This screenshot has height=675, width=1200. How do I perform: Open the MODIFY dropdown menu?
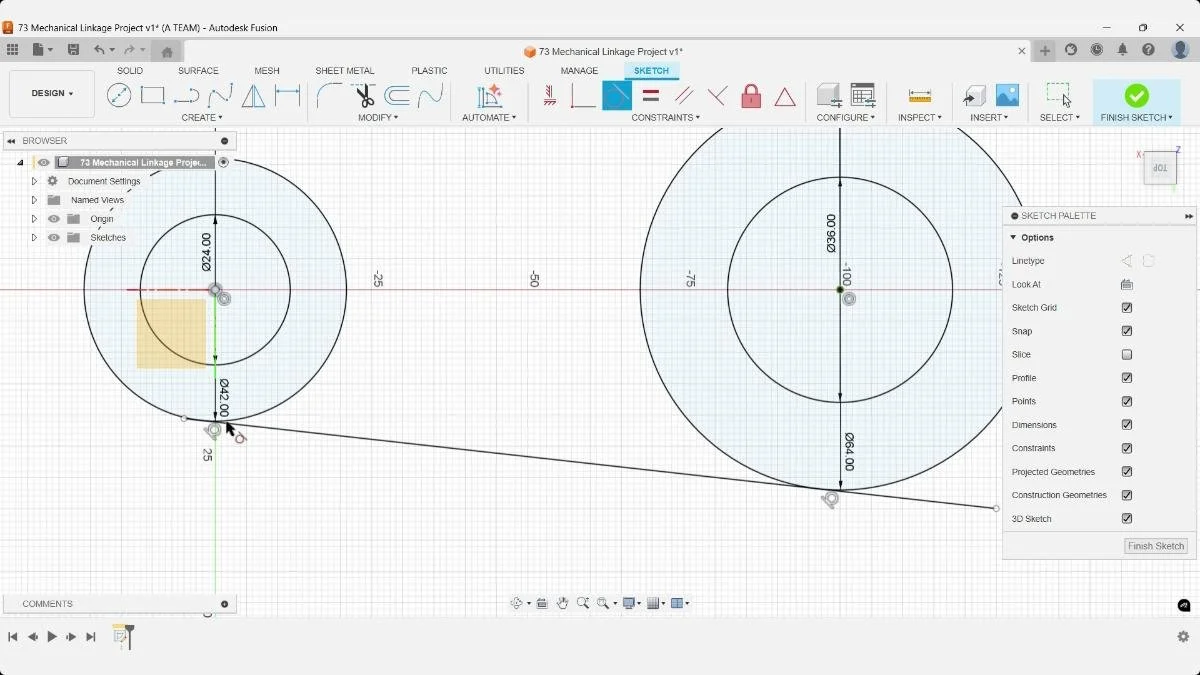[x=378, y=118]
